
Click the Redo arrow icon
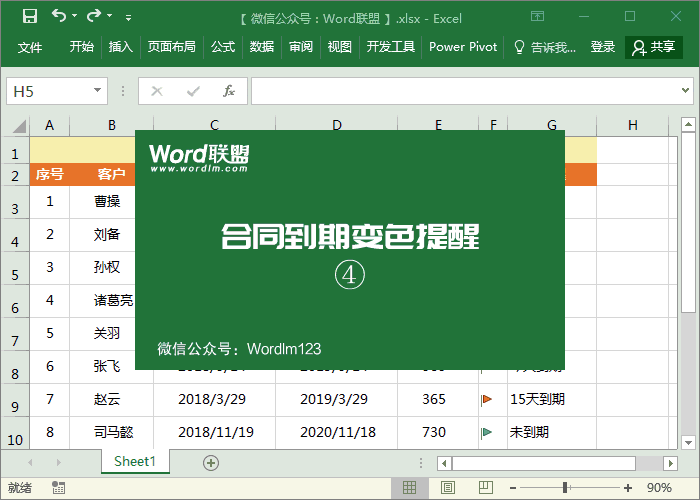[x=94, y=16]
